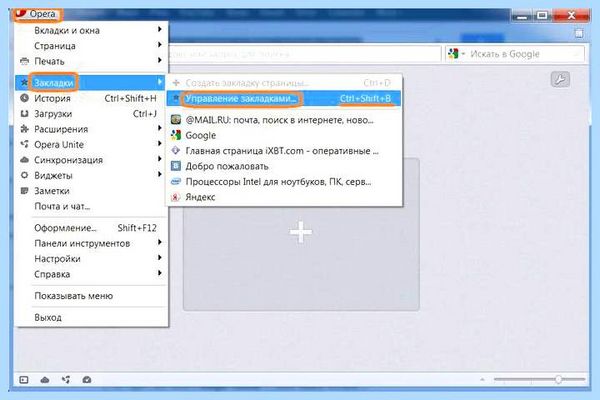Open the search engine dropdown with the Google icon
This screenshot has height=400, width=600.
coord(456,54)
